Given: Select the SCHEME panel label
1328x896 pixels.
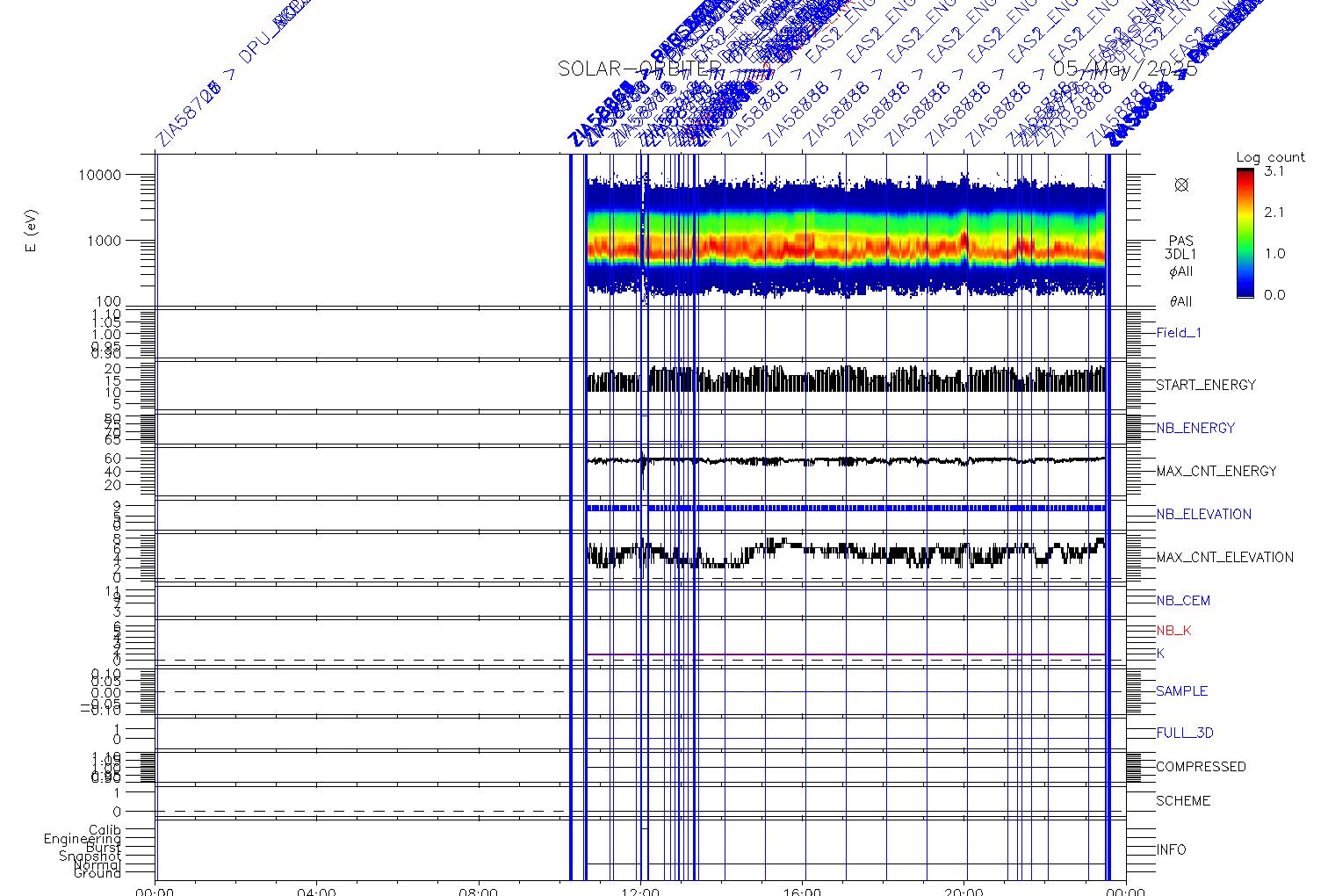Looking at the screenshot, I should (1183, 801).
